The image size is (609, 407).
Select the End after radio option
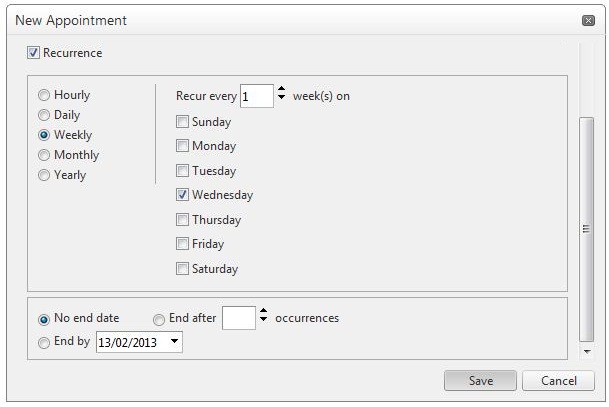(159, 320)
